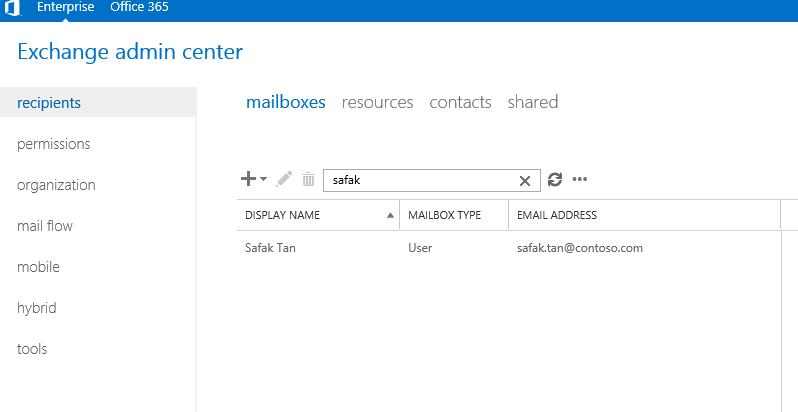Click the MAILBOX TYPE column header

point(444,215)
